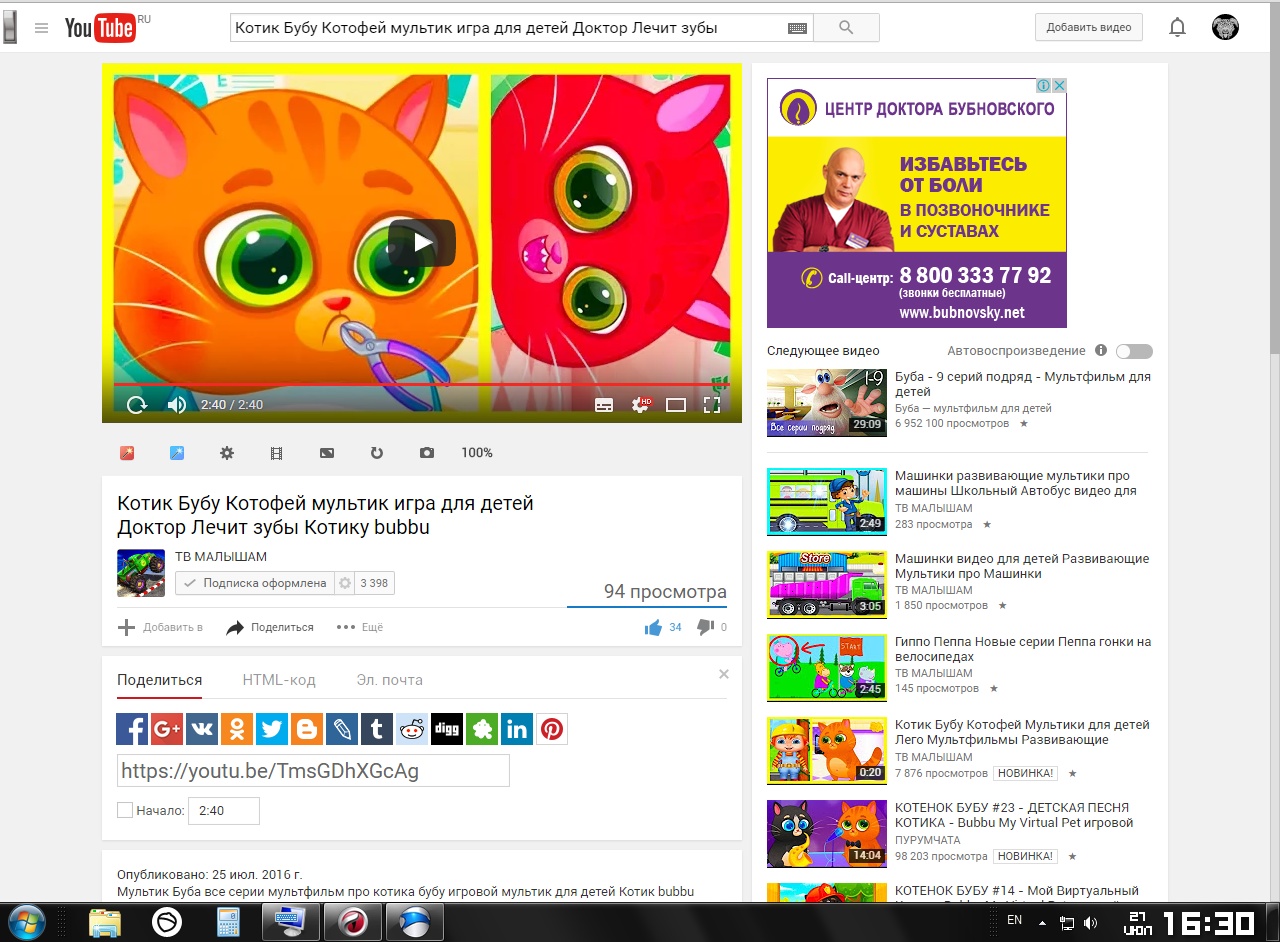
Task: Share the video on Digg
Action: [447, 729]
